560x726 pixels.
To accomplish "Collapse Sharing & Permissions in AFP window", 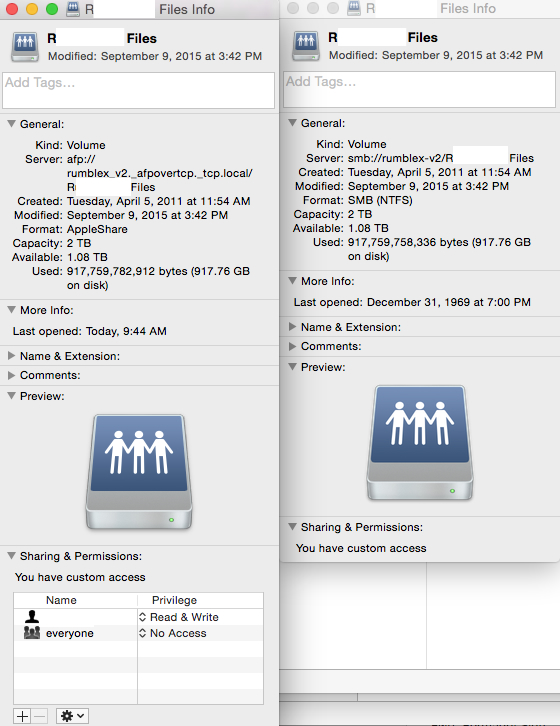I will click(x=12, y=556).
